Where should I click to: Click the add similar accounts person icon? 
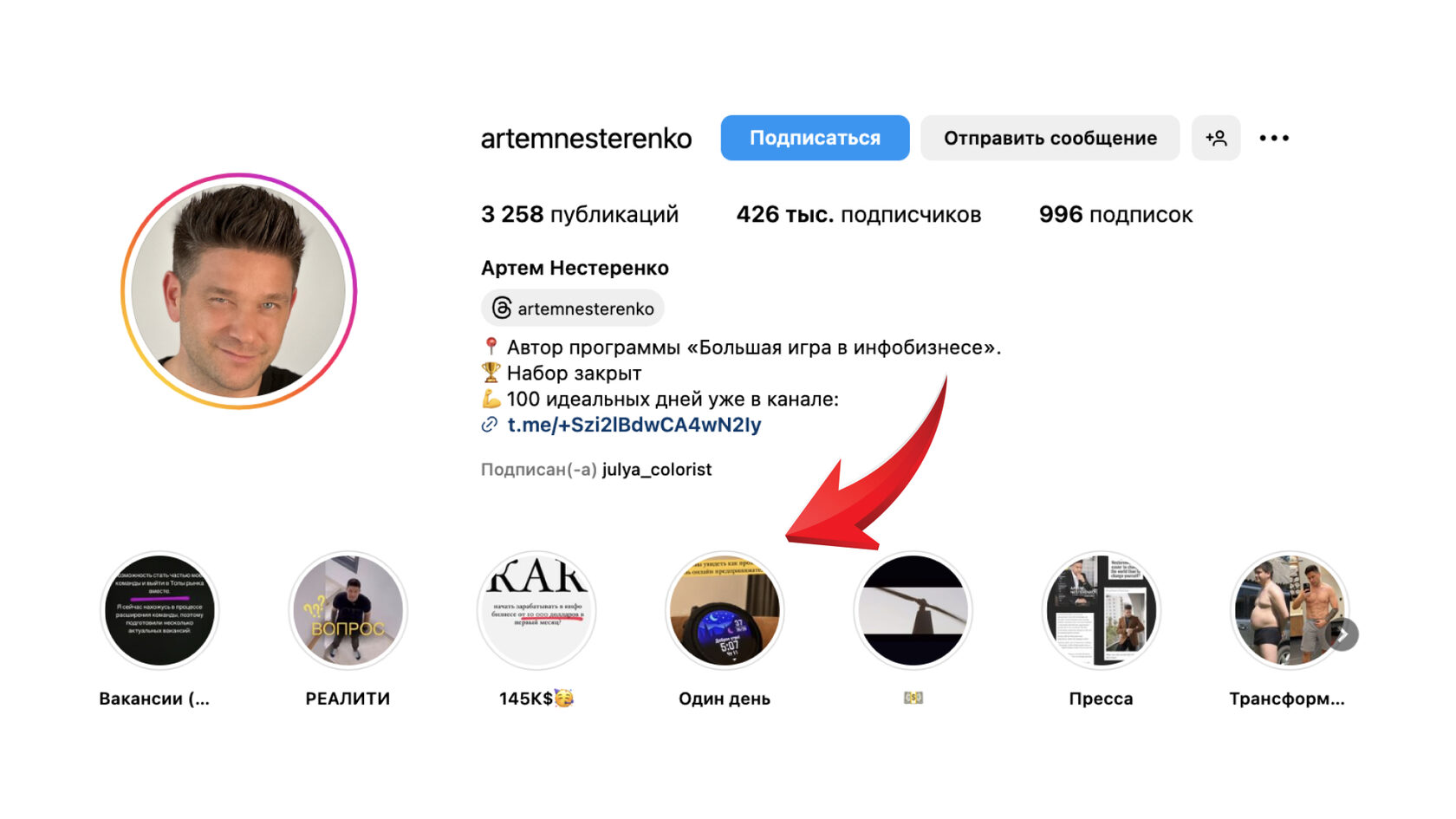pyautogui.click(x=1215, y=138)
